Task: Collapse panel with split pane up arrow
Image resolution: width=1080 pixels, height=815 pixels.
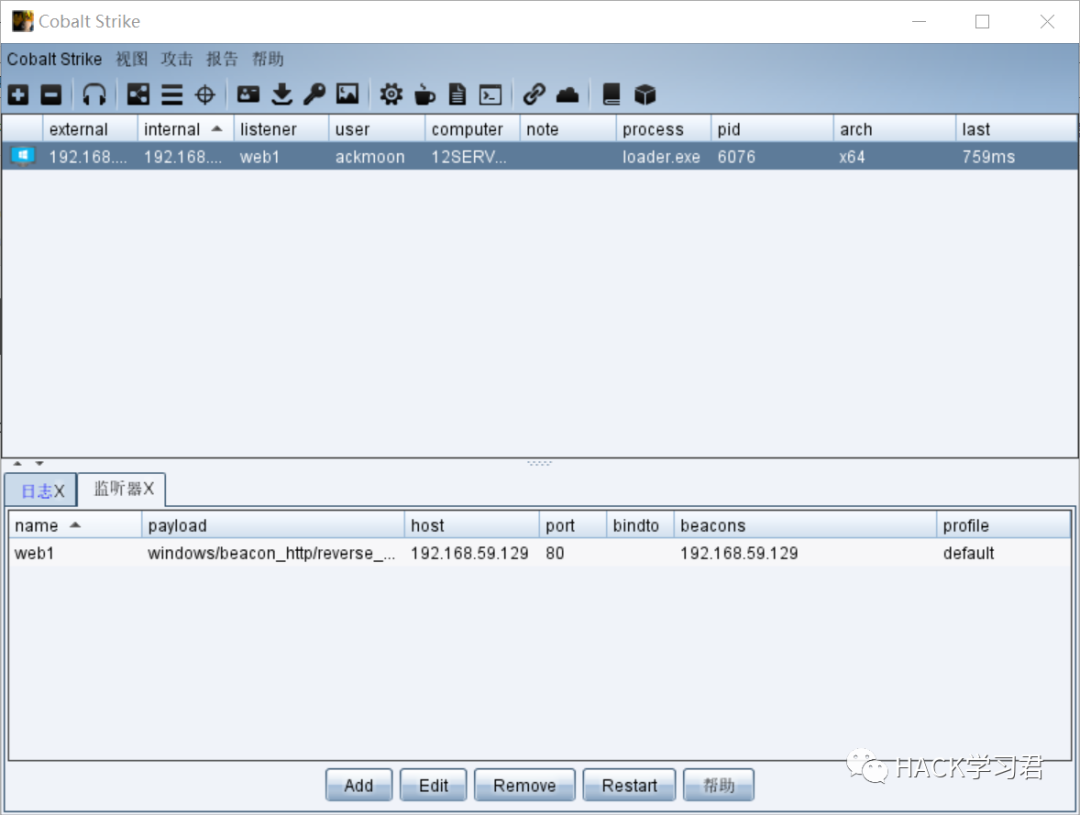Action: coord(18,463)
